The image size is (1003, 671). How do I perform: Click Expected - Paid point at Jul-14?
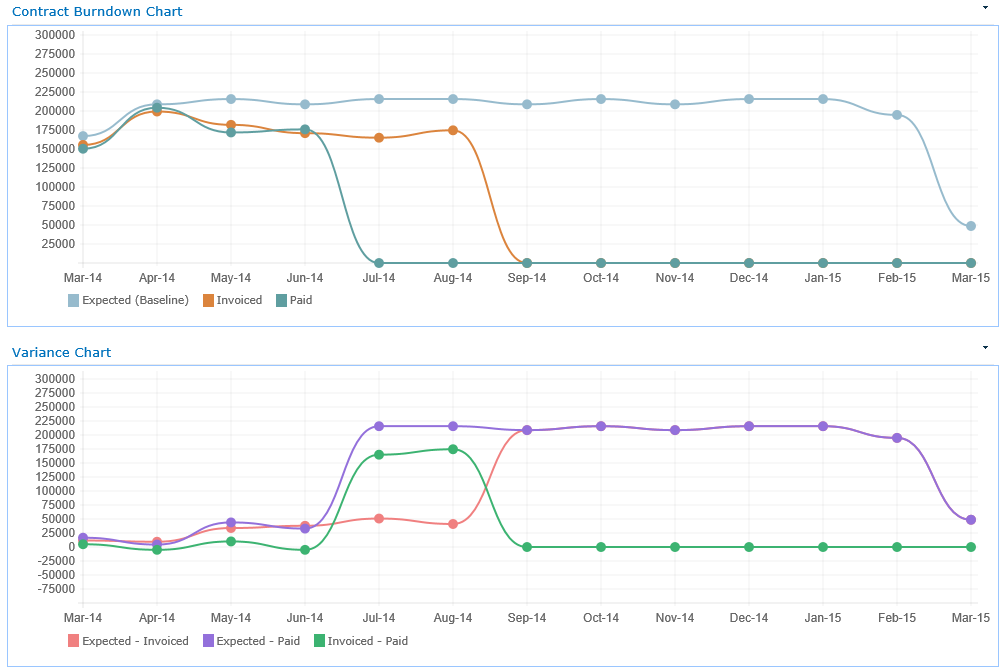click(379, 426)
